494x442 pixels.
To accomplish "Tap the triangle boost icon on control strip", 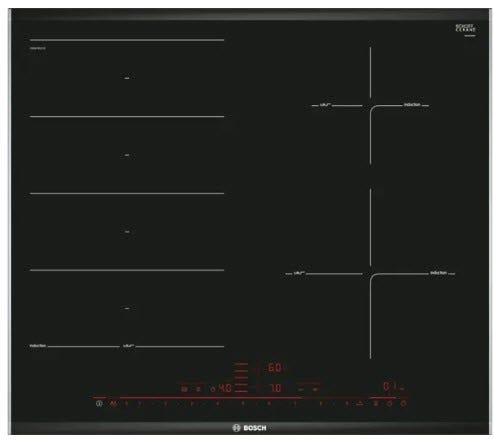I will [x=360, y=404].
